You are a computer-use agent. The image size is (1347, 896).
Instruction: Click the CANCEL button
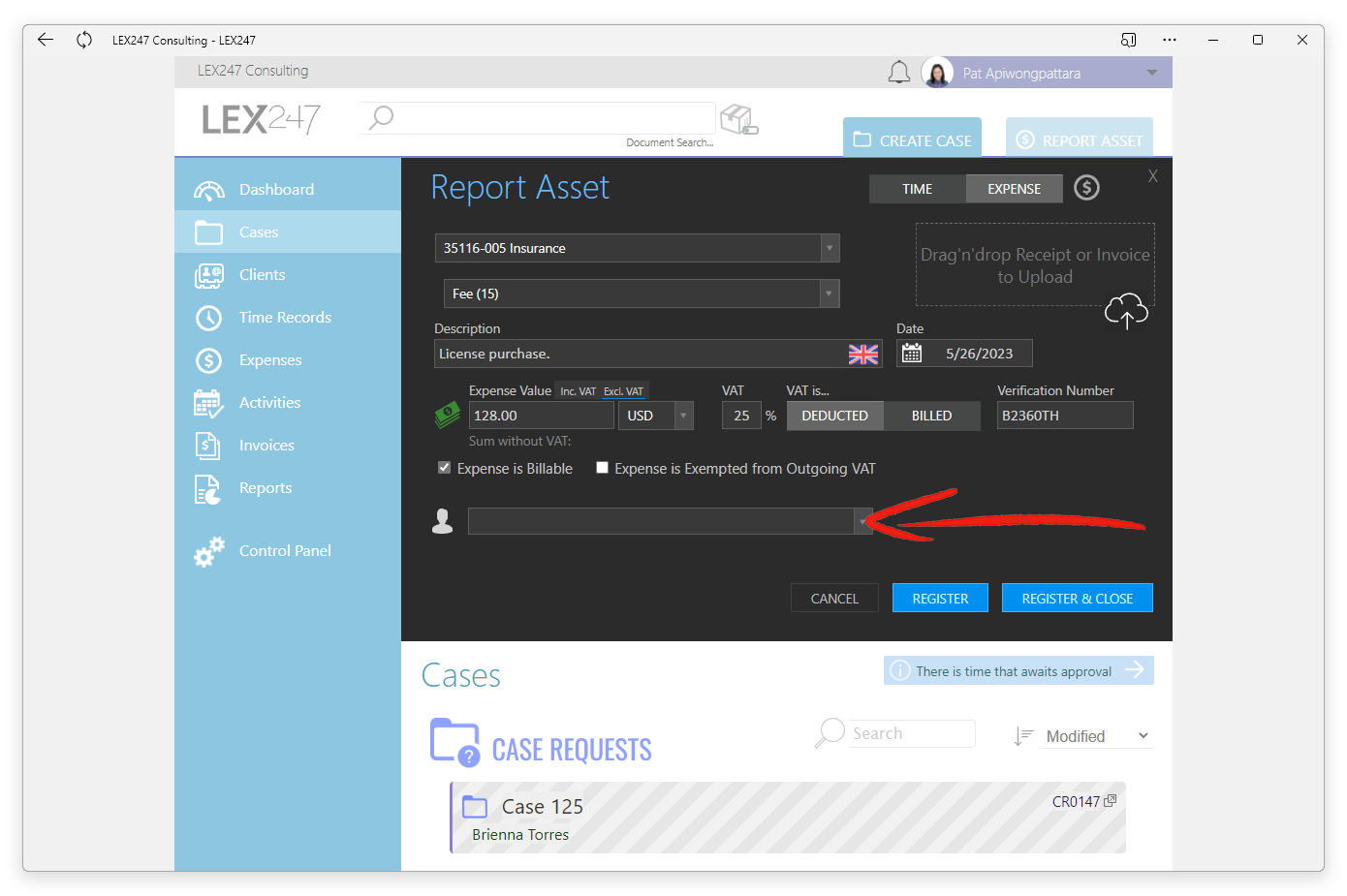coord(834,599)
